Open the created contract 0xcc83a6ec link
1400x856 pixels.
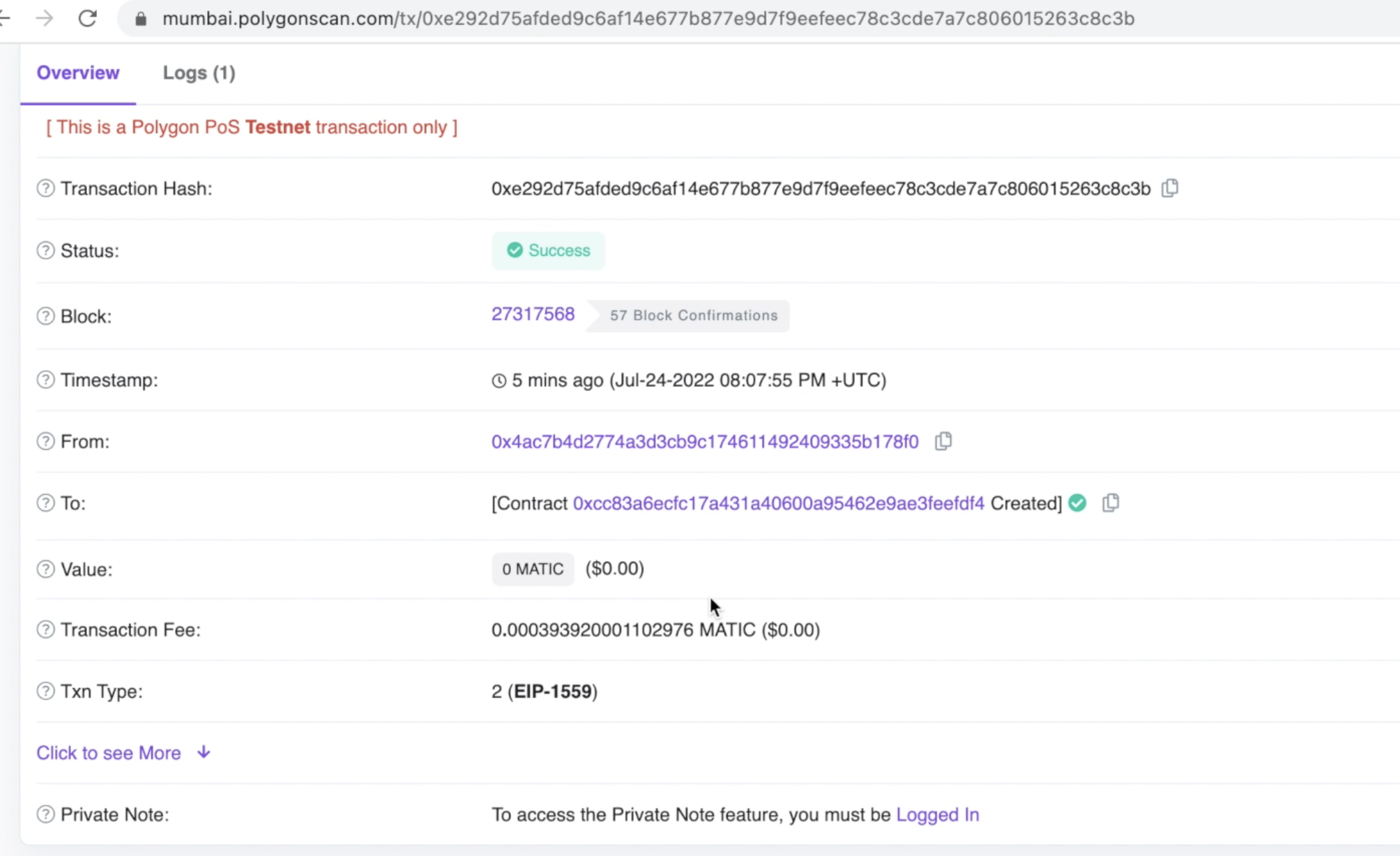778,503
